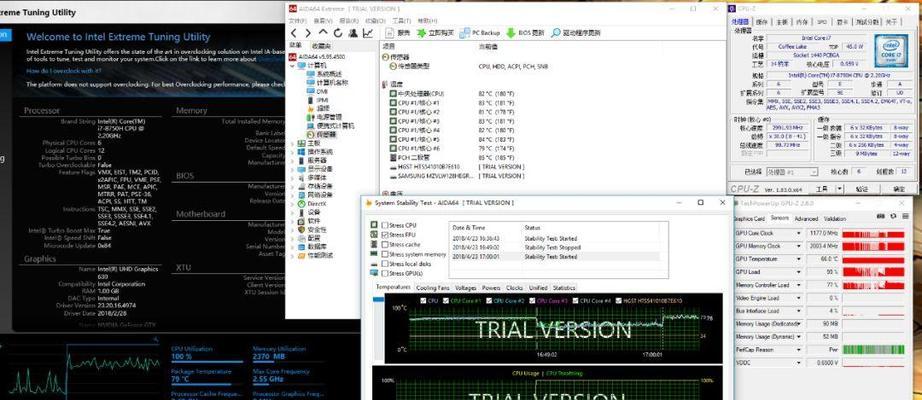Refresh the AIDA64 sensor page

(x=338, y=33)
